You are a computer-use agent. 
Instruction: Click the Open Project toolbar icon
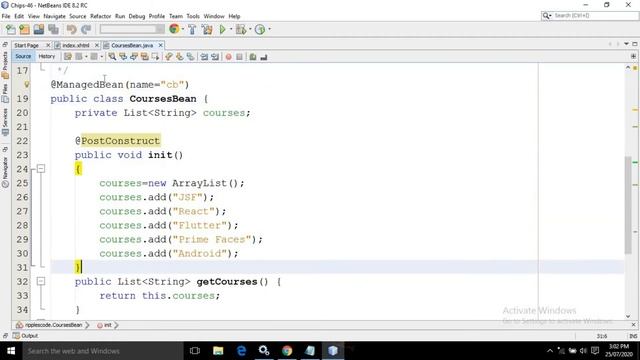(x=39, y=29)
